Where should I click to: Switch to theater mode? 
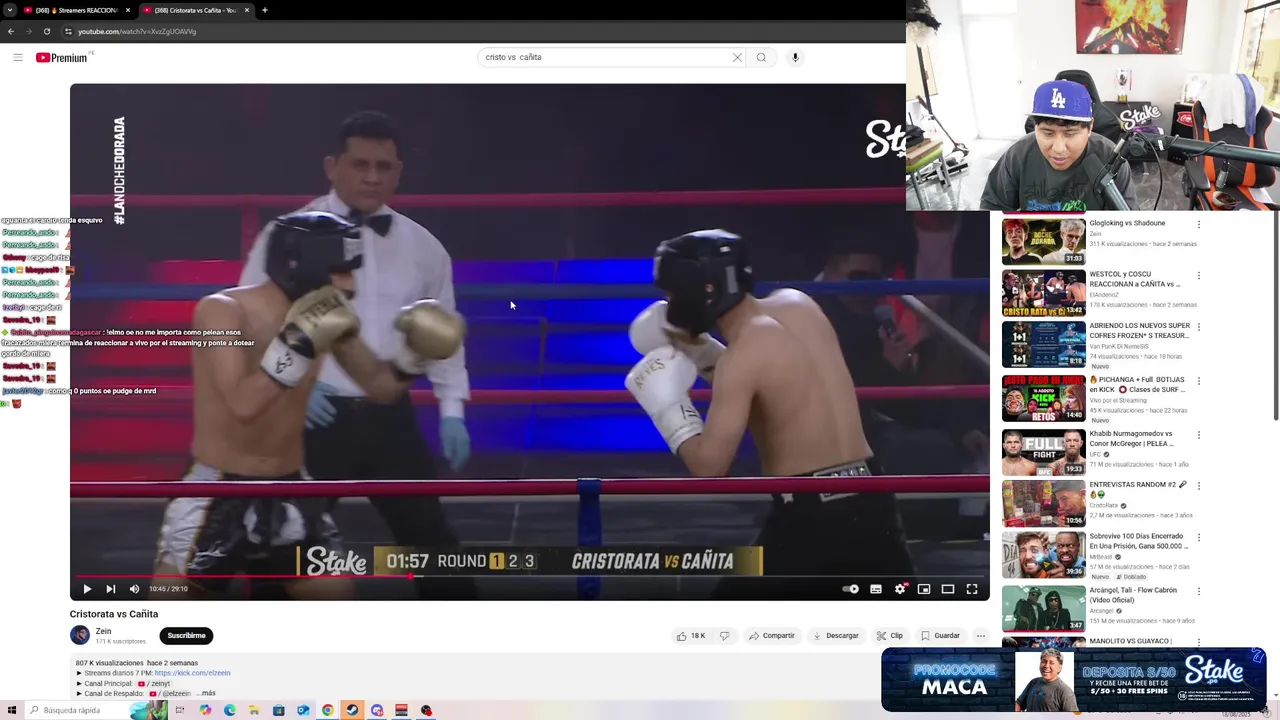(948, 589)
